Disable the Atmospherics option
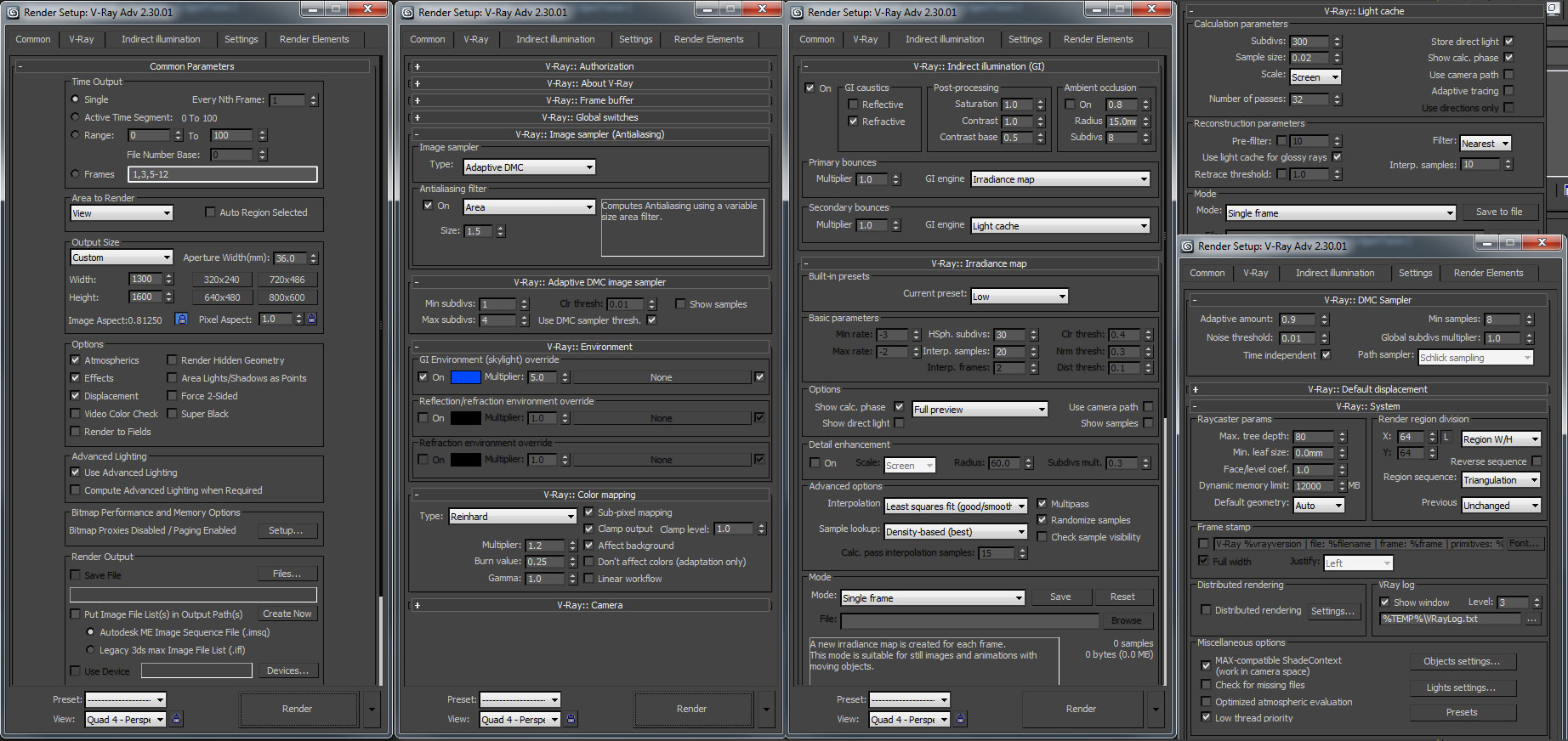Screen dimensions: 1568x741 [x=75, y=360]
